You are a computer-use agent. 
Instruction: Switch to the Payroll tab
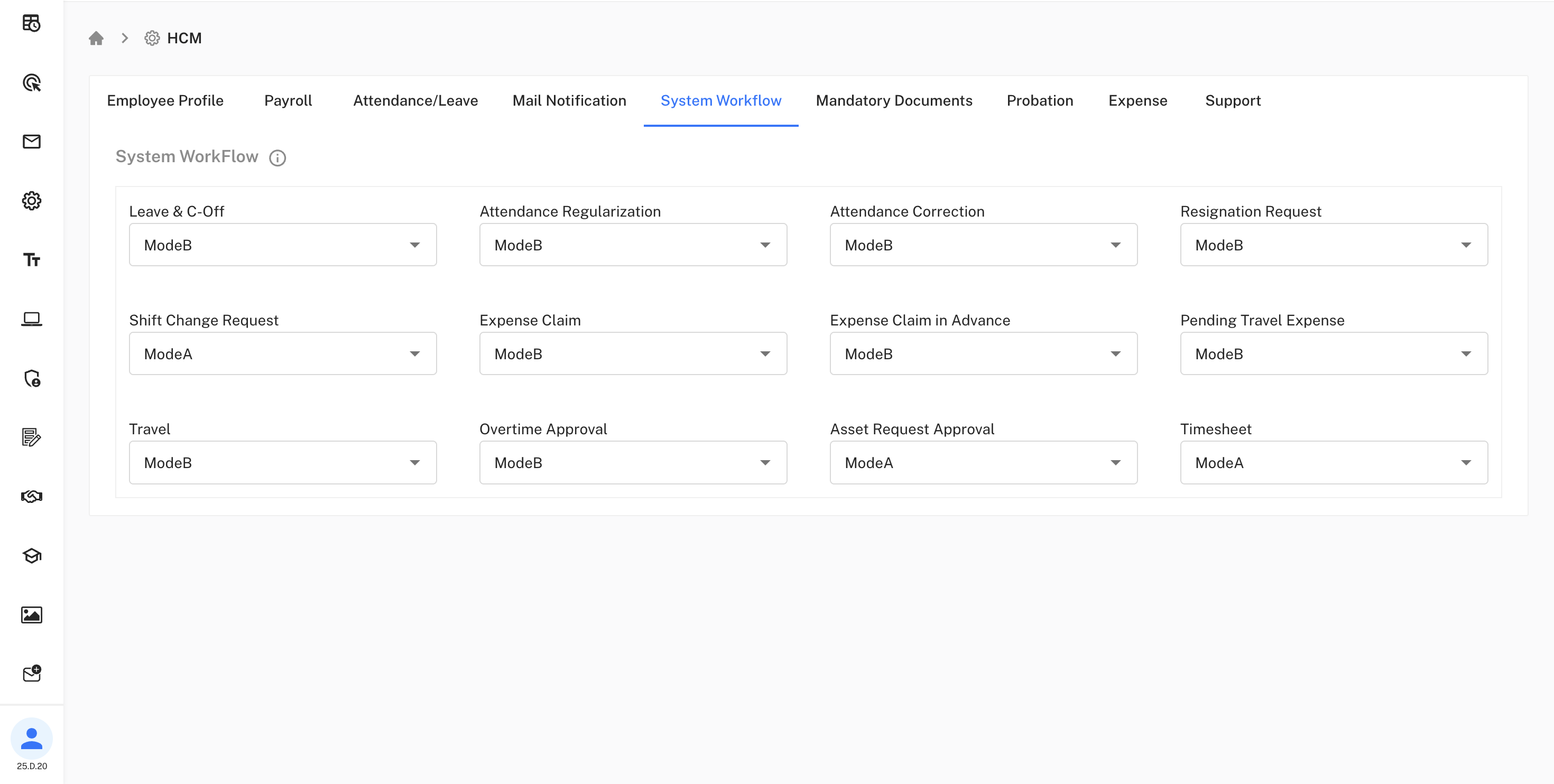[288, 101]
